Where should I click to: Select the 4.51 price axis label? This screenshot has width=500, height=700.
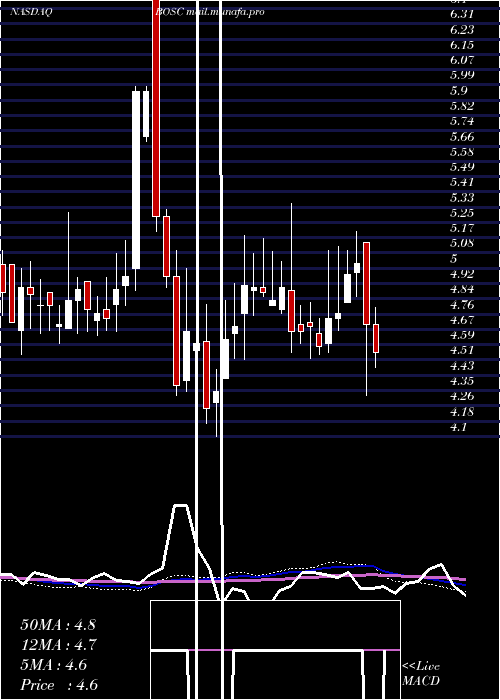pyautogui.click(x=462, y=350)
